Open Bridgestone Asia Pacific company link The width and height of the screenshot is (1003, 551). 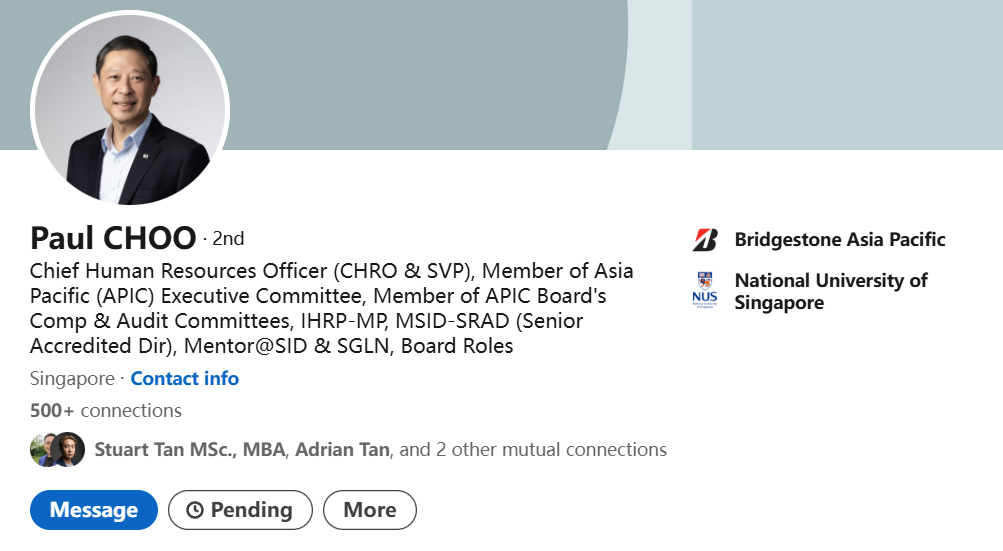point(840,240)
